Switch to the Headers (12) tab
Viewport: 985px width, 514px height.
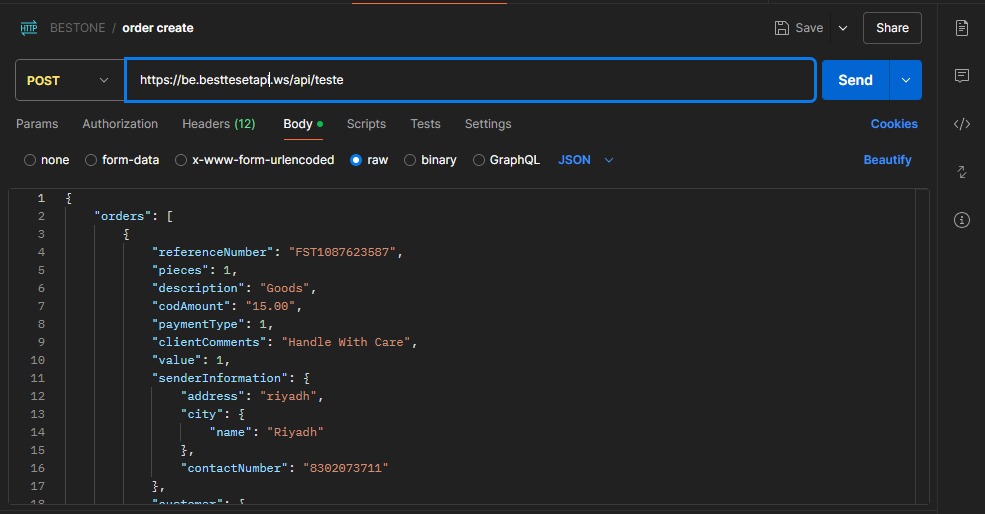(x=218, y=124)
